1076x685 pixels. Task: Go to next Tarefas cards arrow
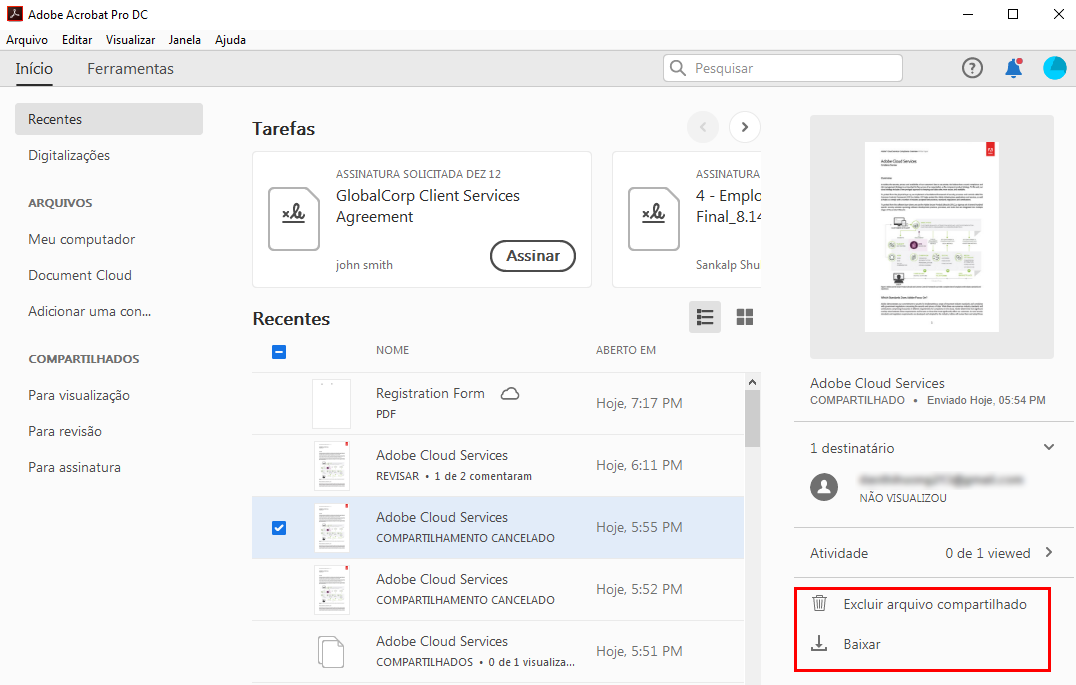coord(745,127)
